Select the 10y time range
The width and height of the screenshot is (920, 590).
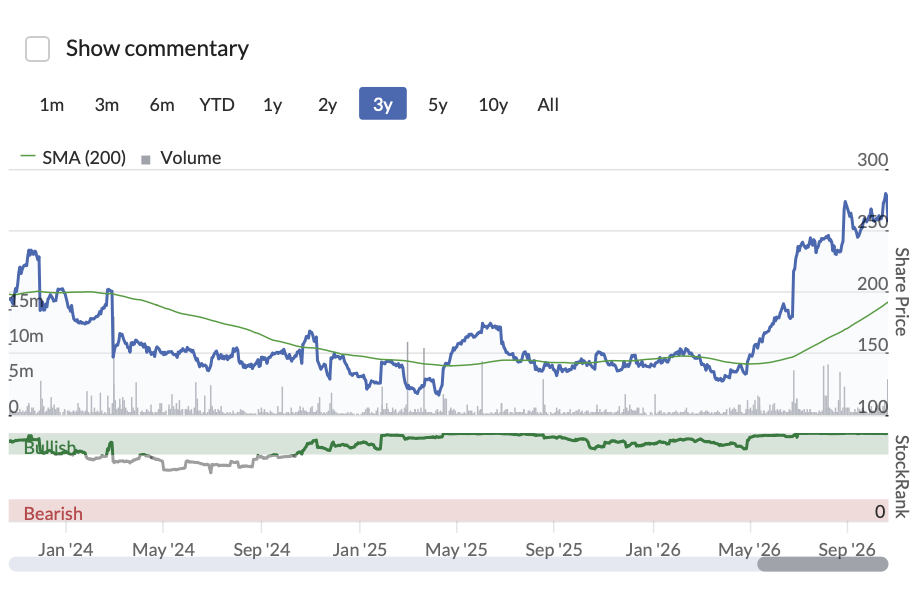click(493, 104)
